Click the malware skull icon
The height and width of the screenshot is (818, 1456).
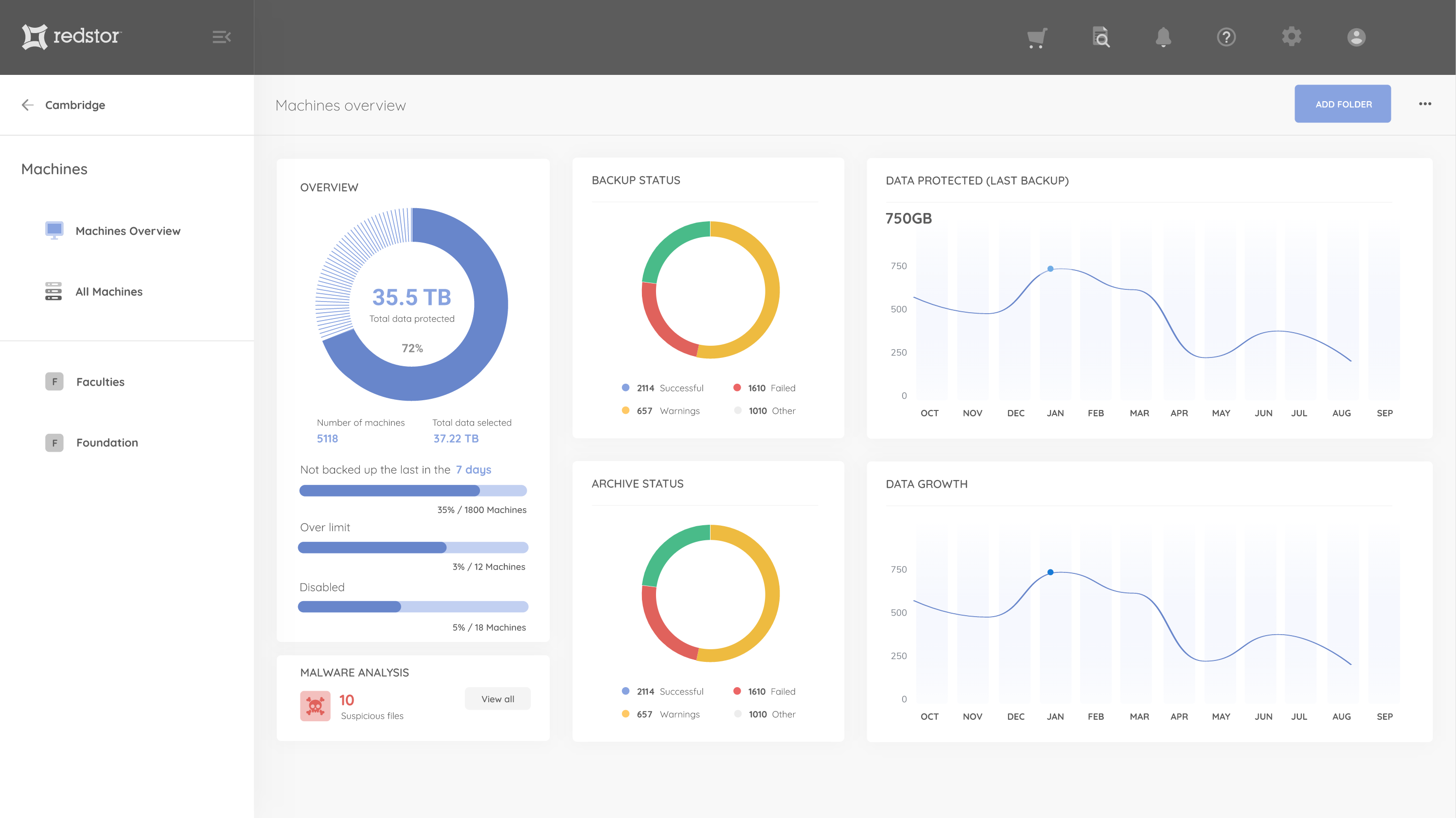(315, 706)
